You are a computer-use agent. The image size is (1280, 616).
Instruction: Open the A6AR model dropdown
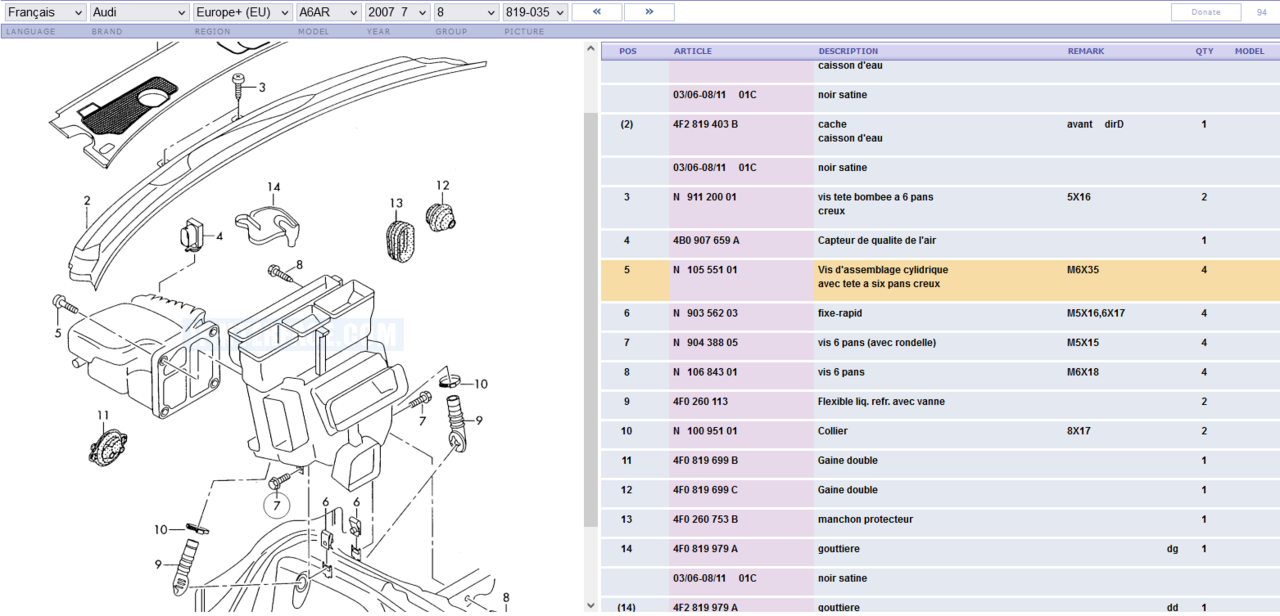point(329,12)
